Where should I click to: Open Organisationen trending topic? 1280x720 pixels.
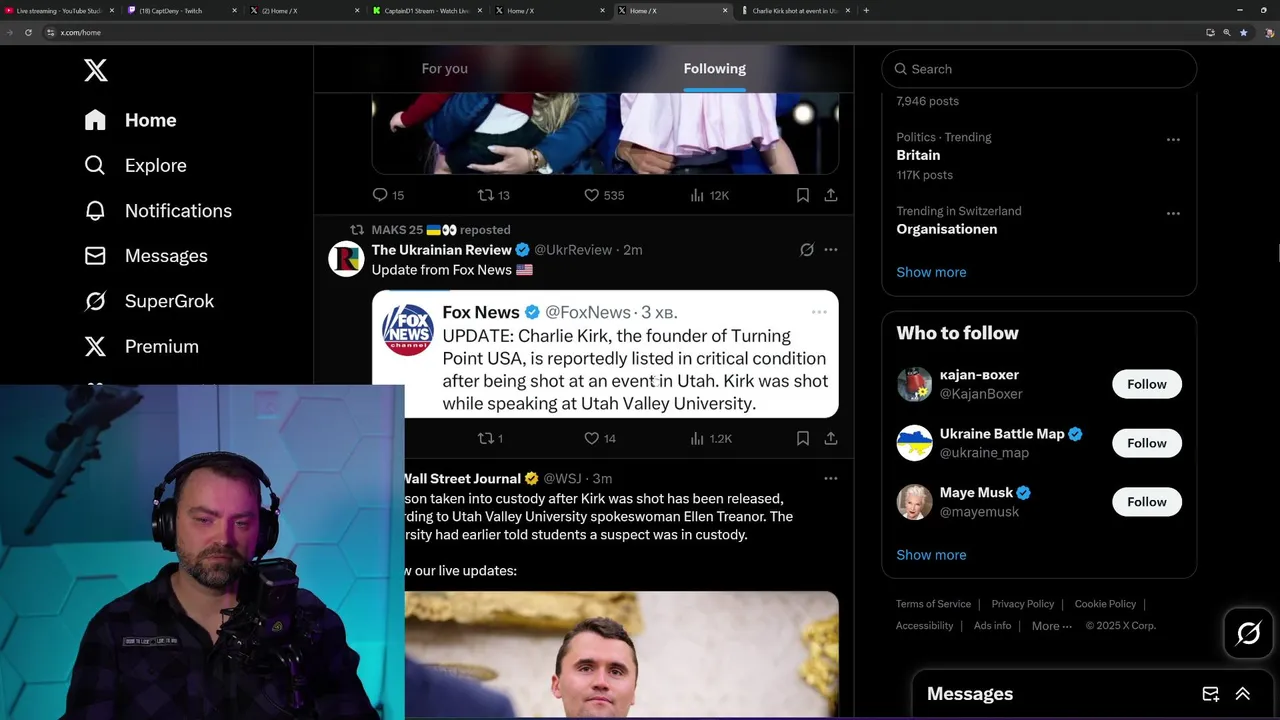coord(946,229)
